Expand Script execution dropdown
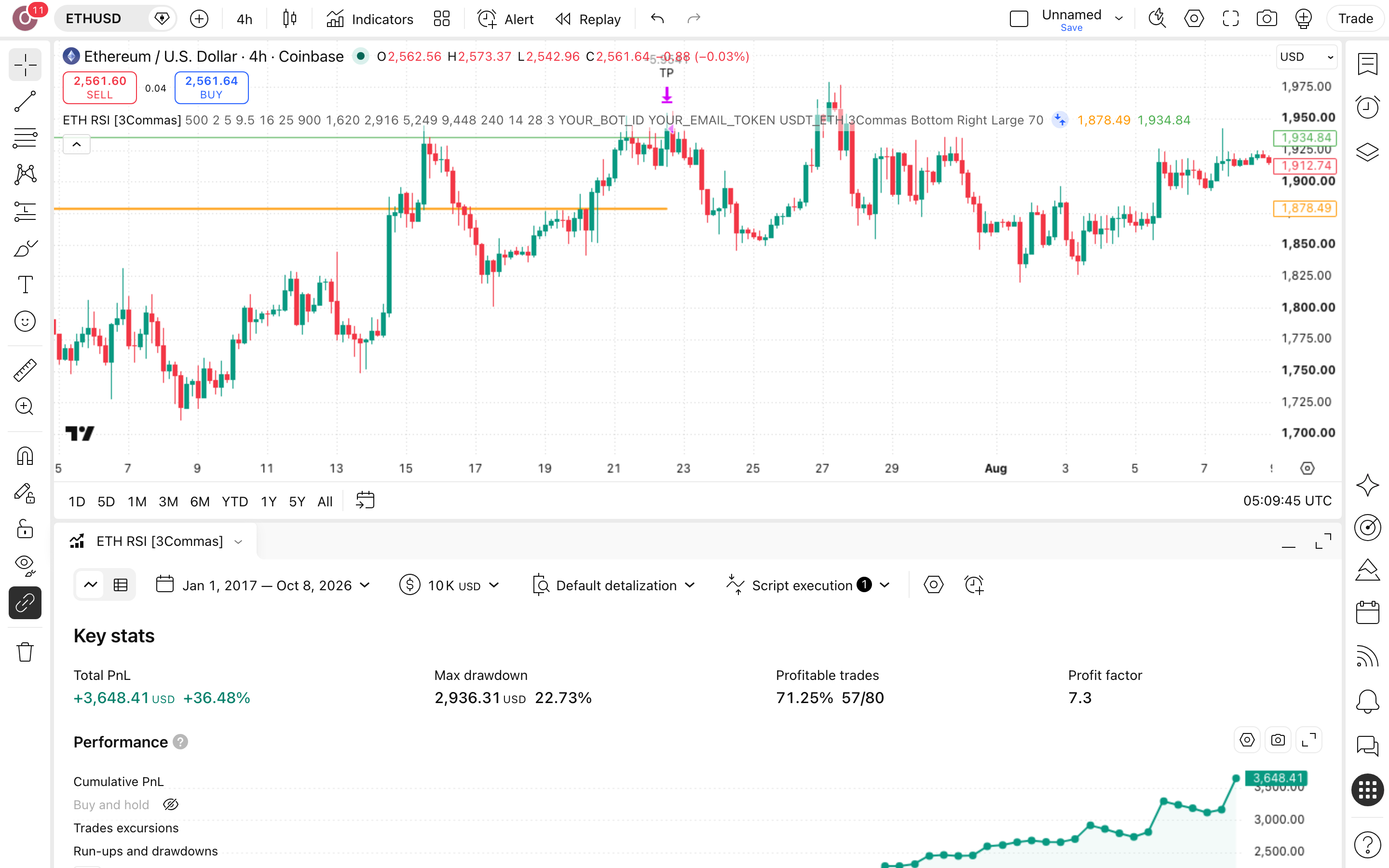Viewport: 1389px width, 868px height. (x=807, y=585)
